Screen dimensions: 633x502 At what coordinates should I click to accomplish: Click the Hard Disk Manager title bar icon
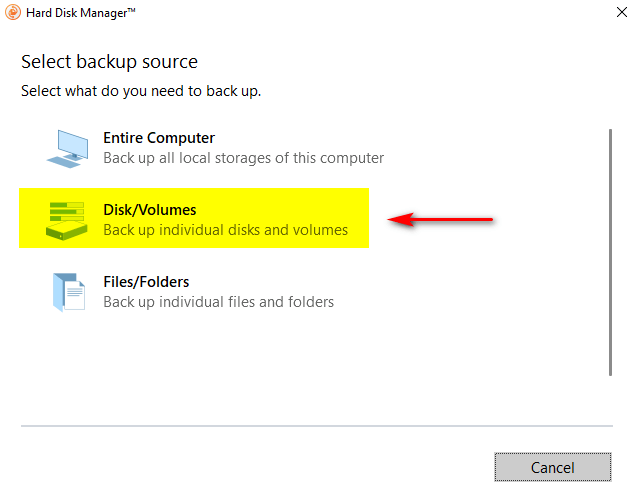[14, 14]
